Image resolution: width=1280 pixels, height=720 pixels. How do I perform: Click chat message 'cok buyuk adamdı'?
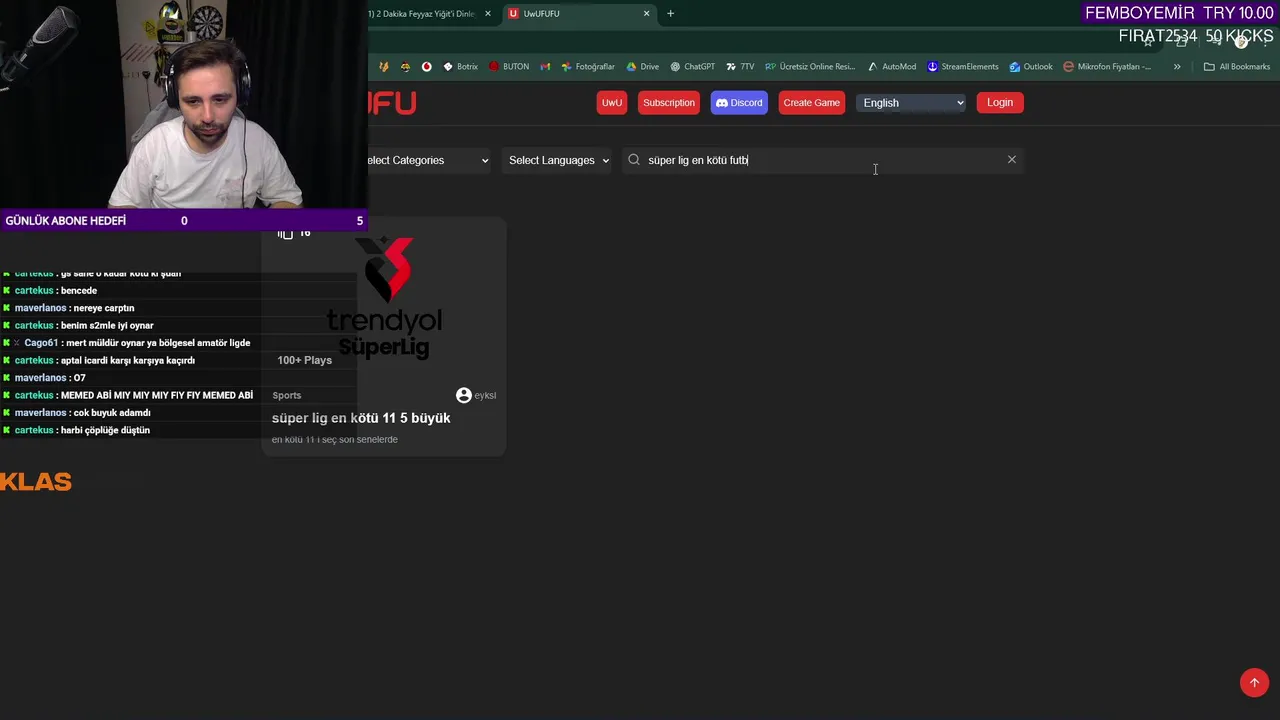(111, 413)
